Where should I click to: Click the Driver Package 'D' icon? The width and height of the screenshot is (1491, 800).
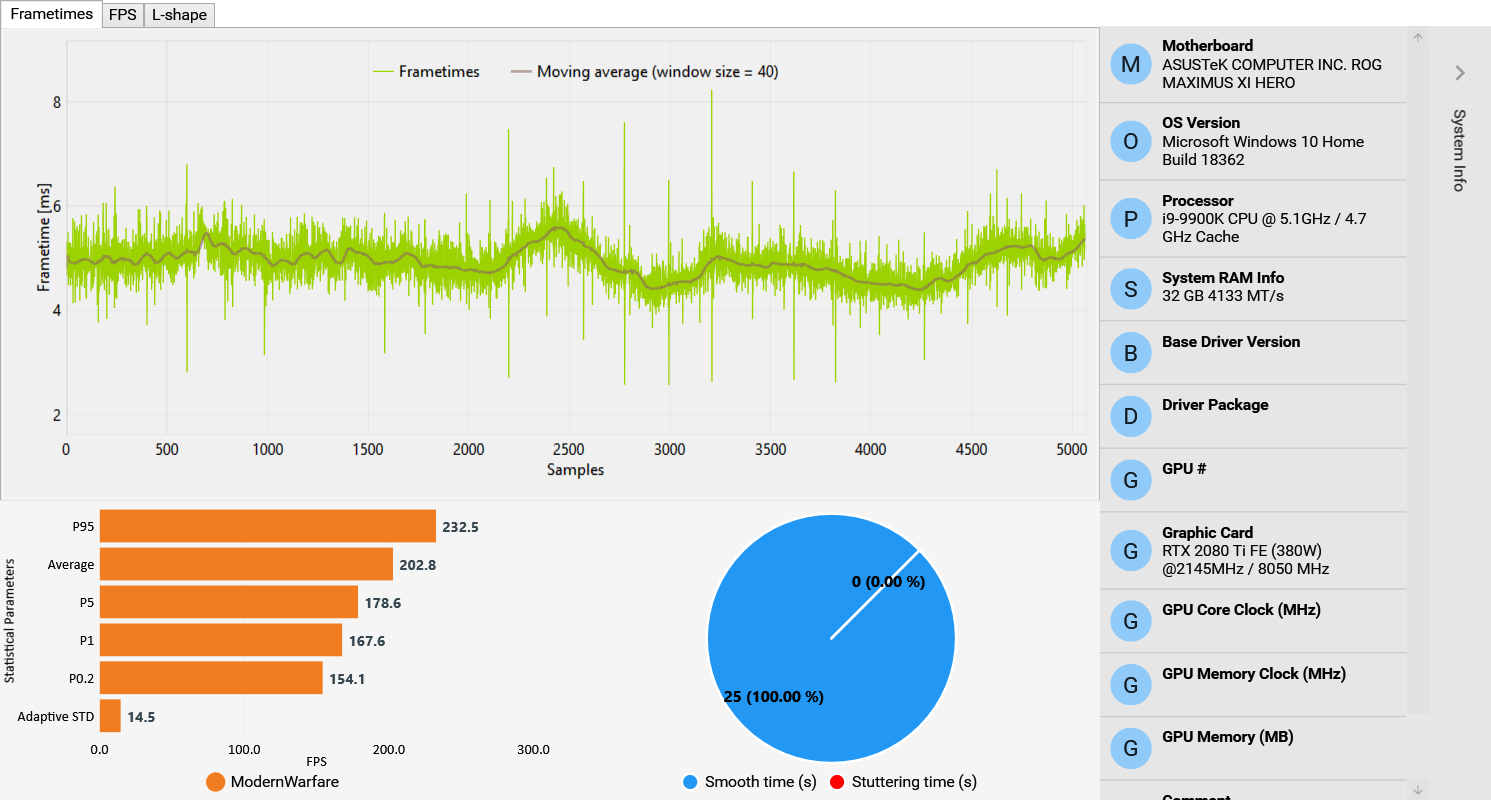tap(1131, 416)
